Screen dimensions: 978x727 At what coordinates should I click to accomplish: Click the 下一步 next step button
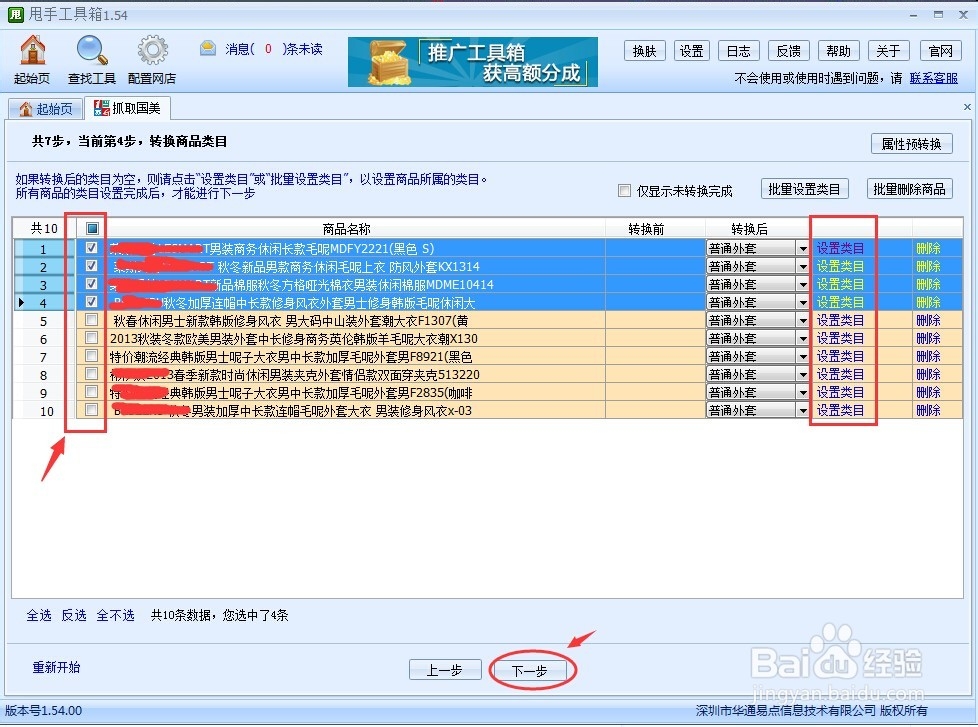pyautogui.click(x=531, y=671)
